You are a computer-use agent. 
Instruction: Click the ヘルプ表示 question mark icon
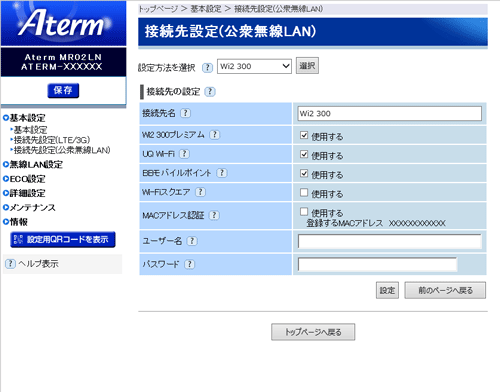click(x=10, y=264)
